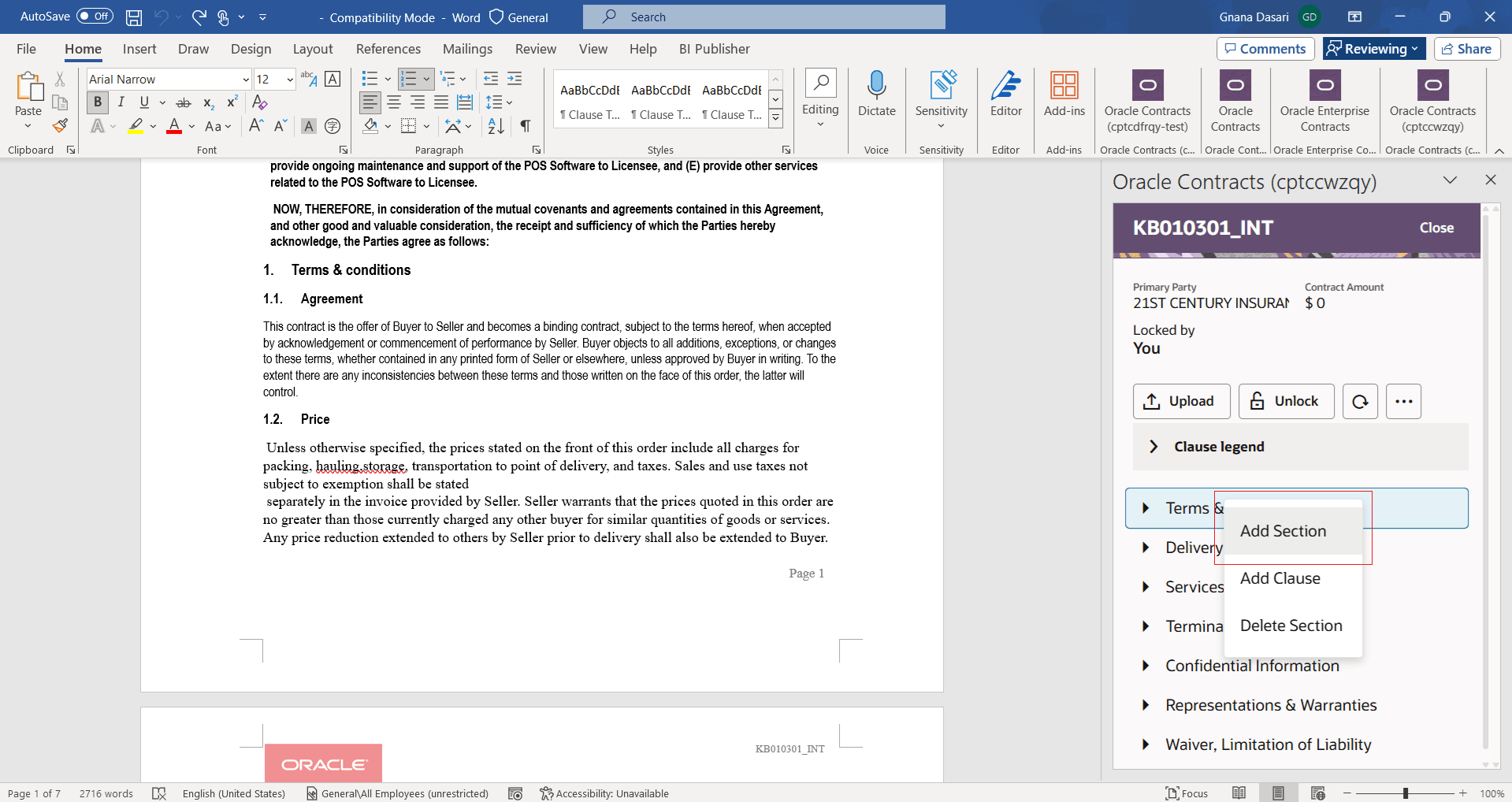1512x802 pixels.
Task: Open the Add-ins grid icon
Action: [1064, 95]
